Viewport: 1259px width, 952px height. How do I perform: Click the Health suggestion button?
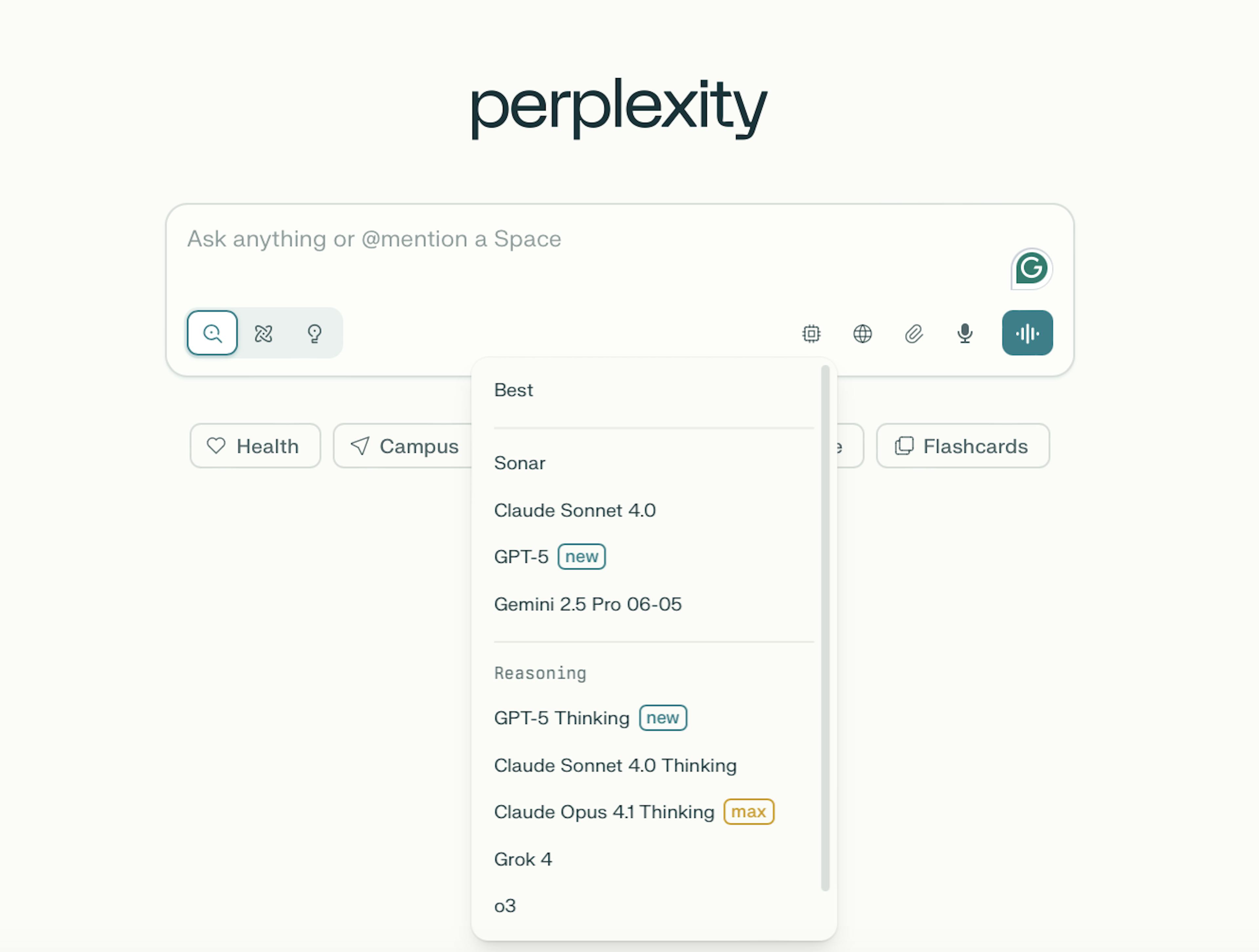tap(255, 446)
